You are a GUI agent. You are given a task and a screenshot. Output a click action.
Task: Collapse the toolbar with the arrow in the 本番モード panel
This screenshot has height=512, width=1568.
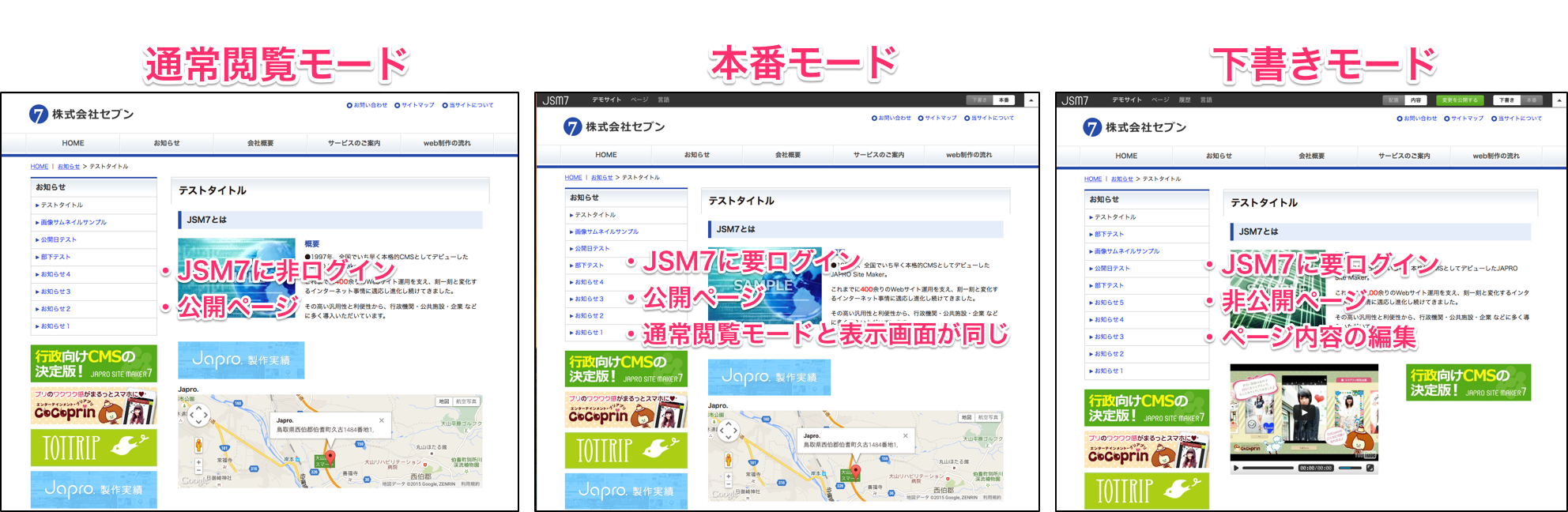pyautogui.click(x=1031, y=100)
